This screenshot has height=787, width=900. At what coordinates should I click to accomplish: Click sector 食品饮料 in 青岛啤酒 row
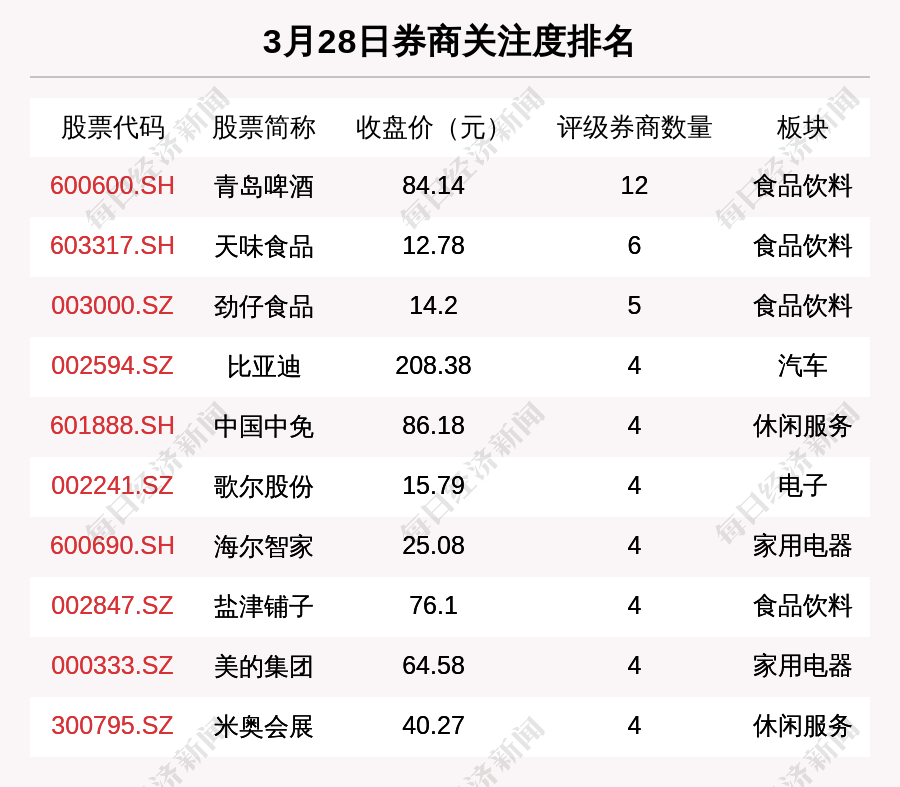[802, 187]
